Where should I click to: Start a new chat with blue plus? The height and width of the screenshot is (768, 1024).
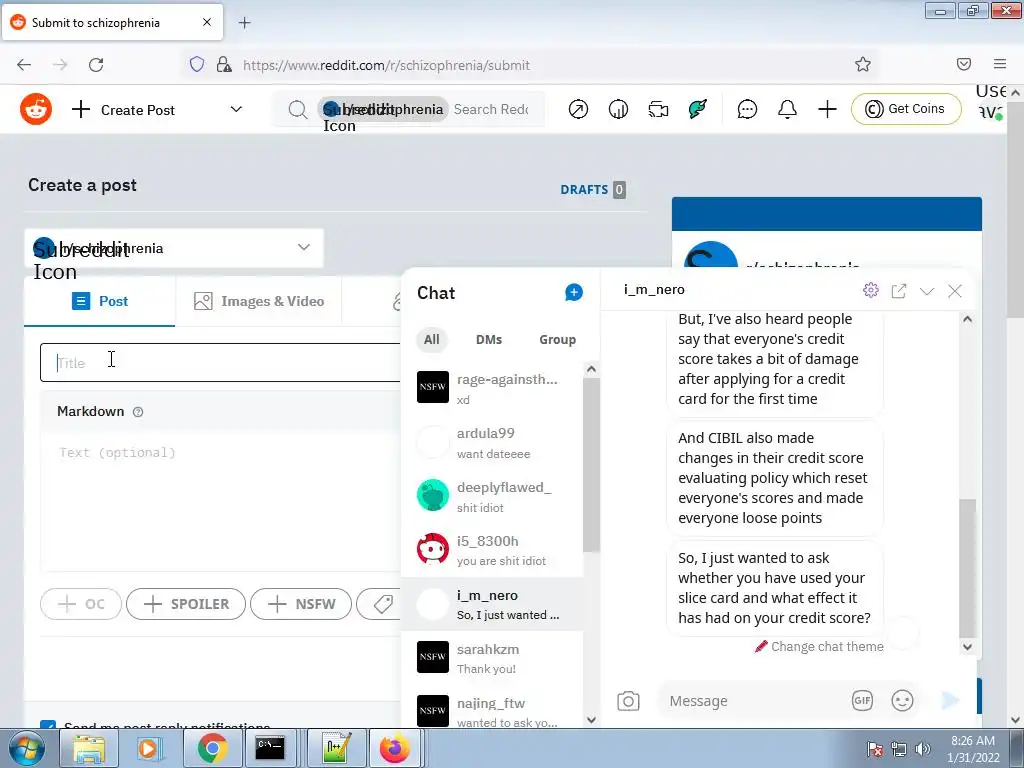[x=573, y=292]
